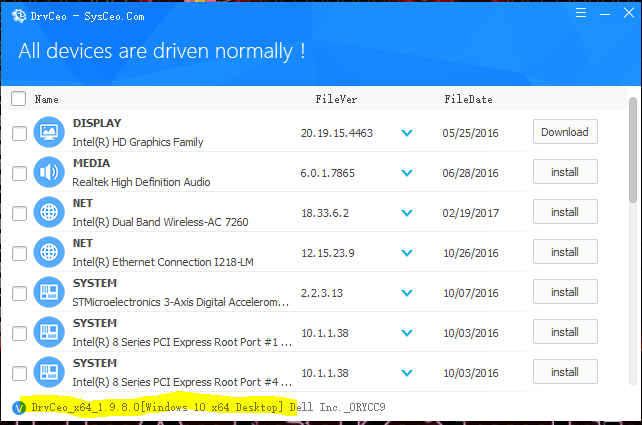Image resolution: width=642 pixels, height=425 pixels.
Task: Click the globe icon for Wireless-AC 7260
Action: 49,212
